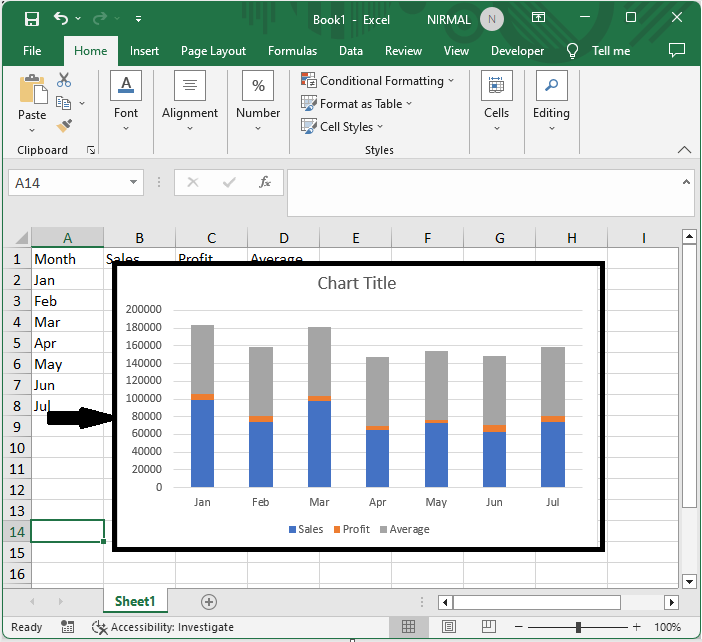
Task: Click the Insert Function fx icon
Action: coord(265,183)
